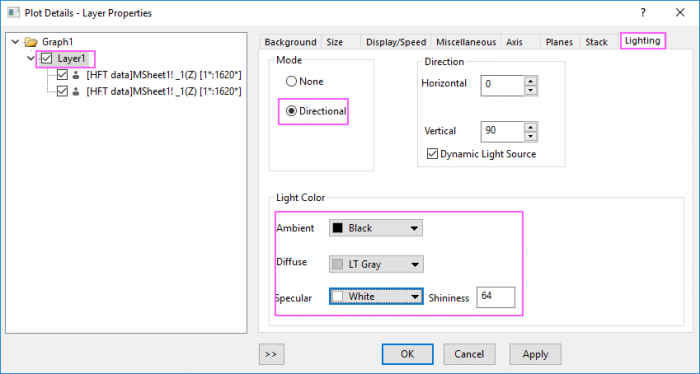The height and width of the screenshot is (374, 700).
Task: Toggle the checkbox of the second HFT data plot
Action: (62, 91)
